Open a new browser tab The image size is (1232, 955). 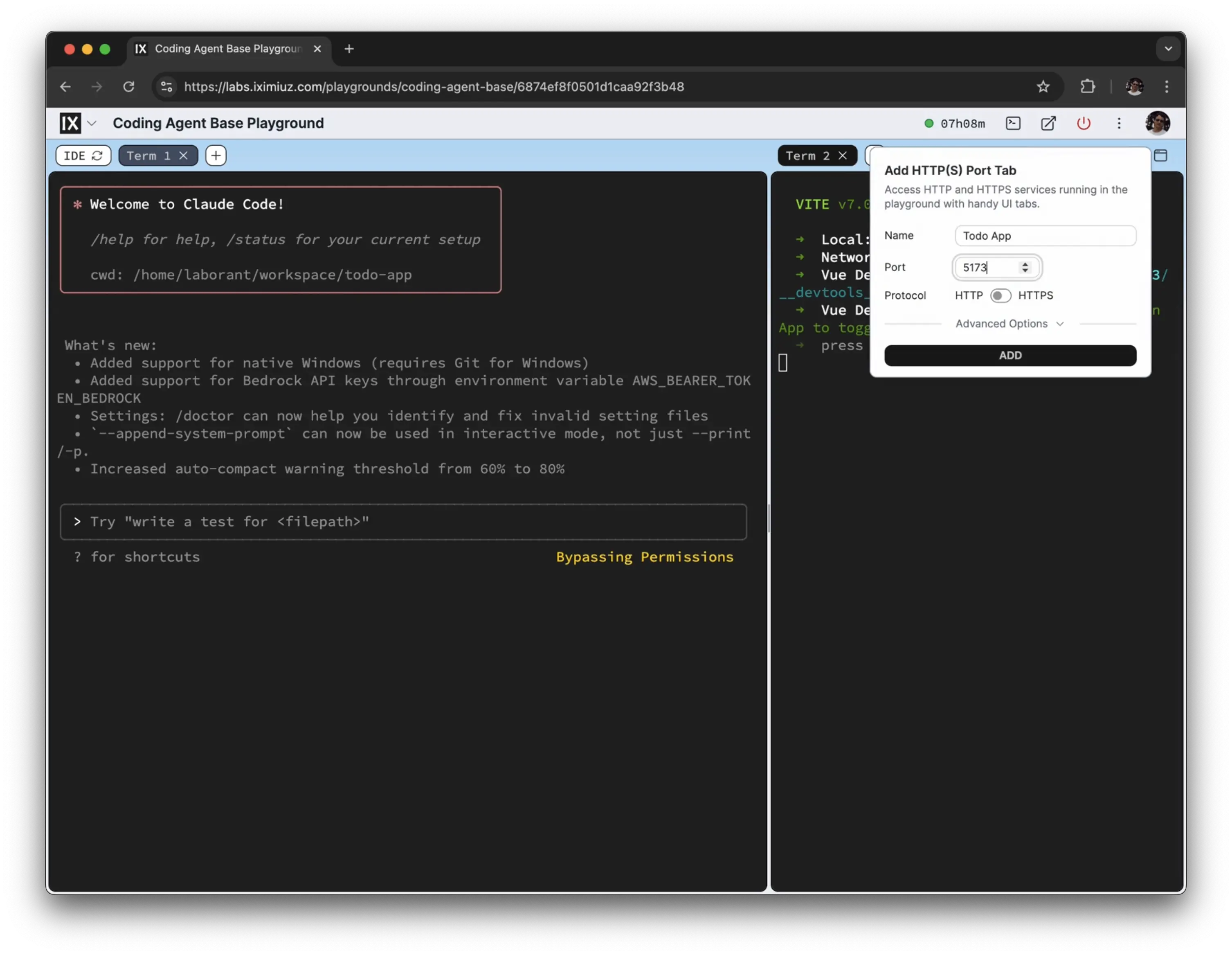pos(349,49)
